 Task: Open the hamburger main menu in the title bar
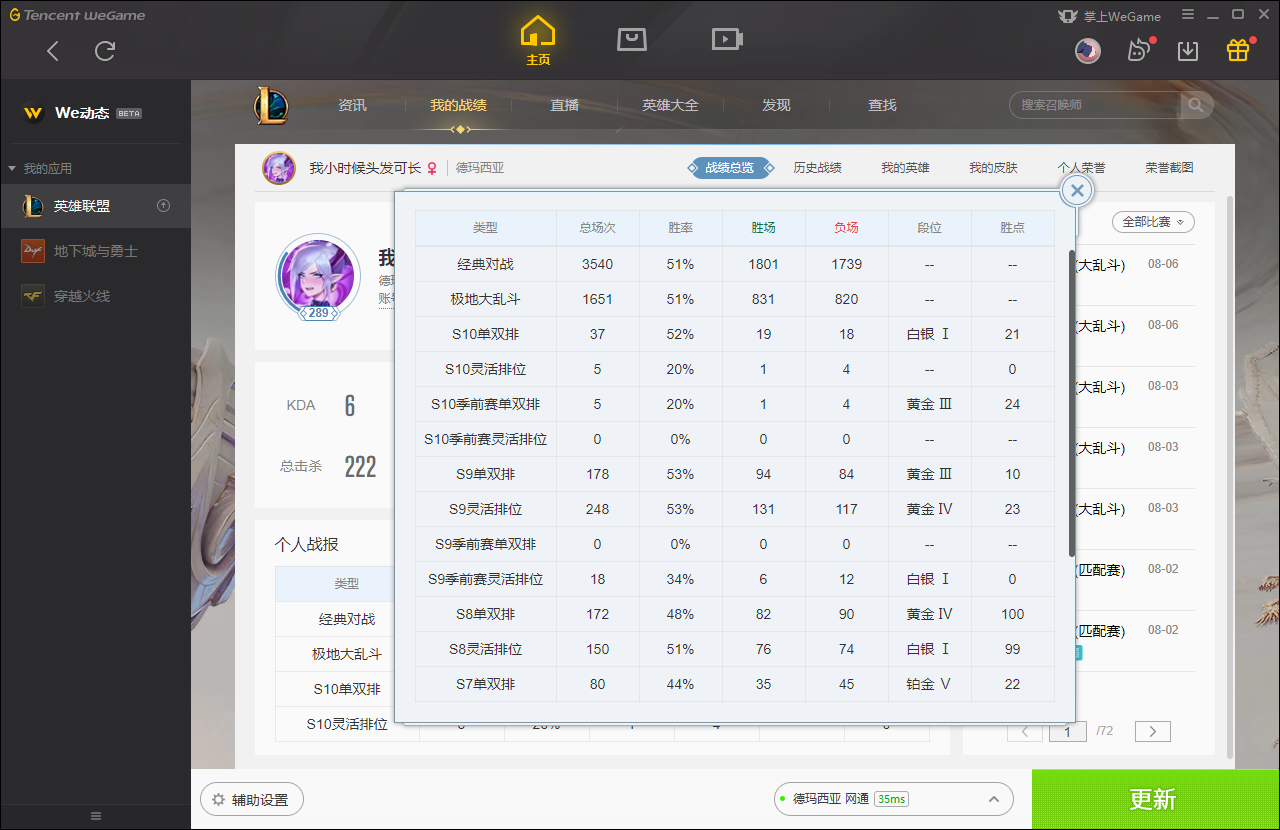(x=1188, y=15)
